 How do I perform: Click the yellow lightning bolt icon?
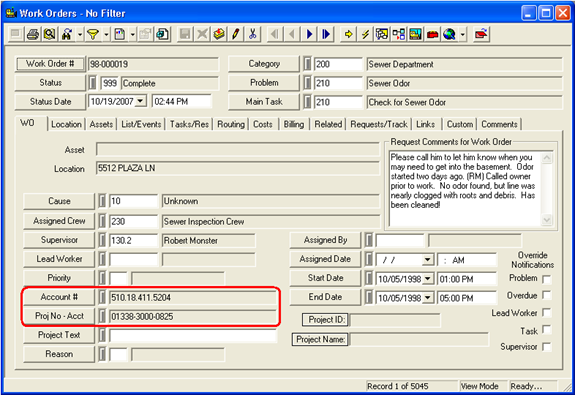point(365,35)
